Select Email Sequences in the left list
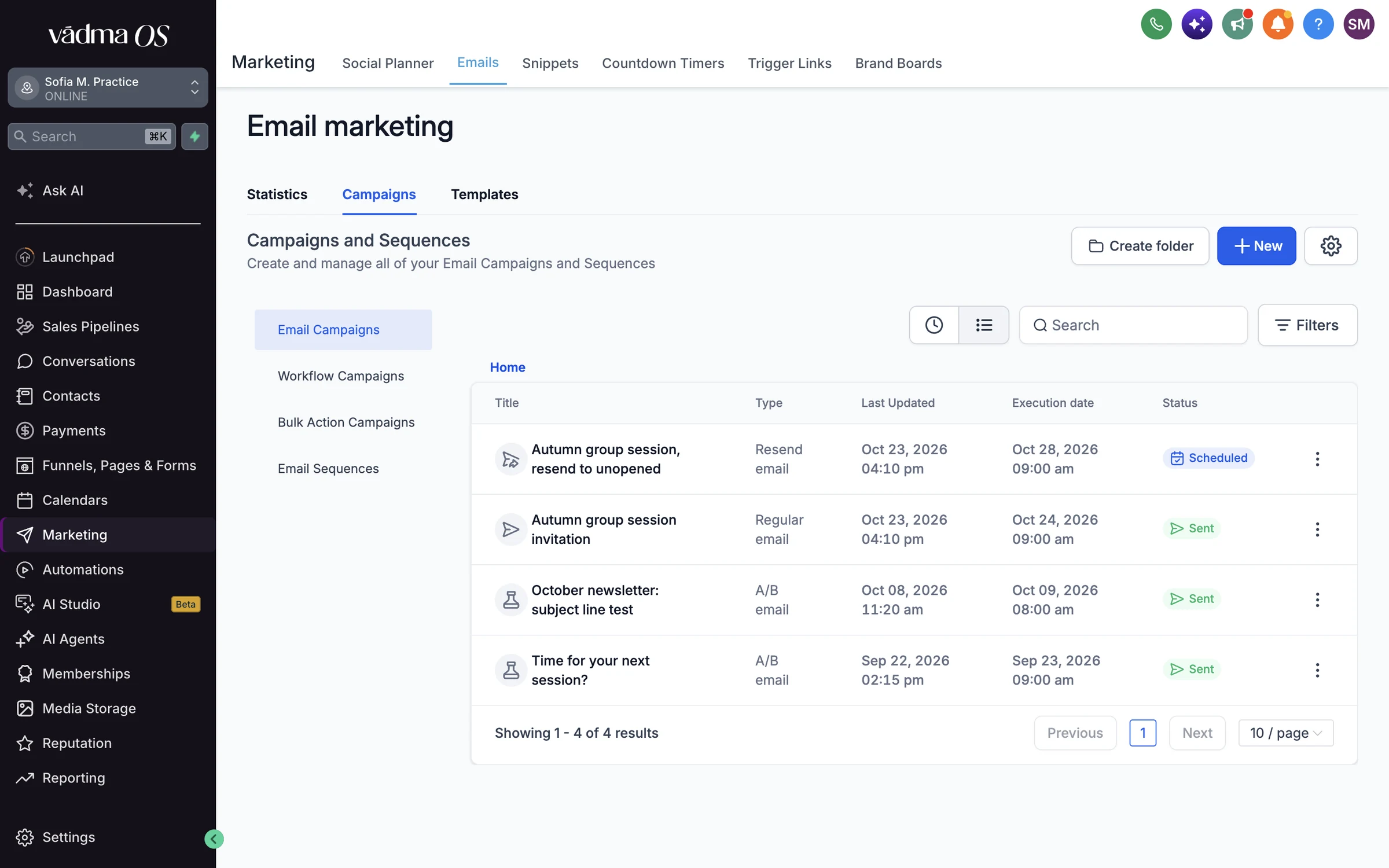This screenshot has width=1389, height=868. [x=328, y=469]
